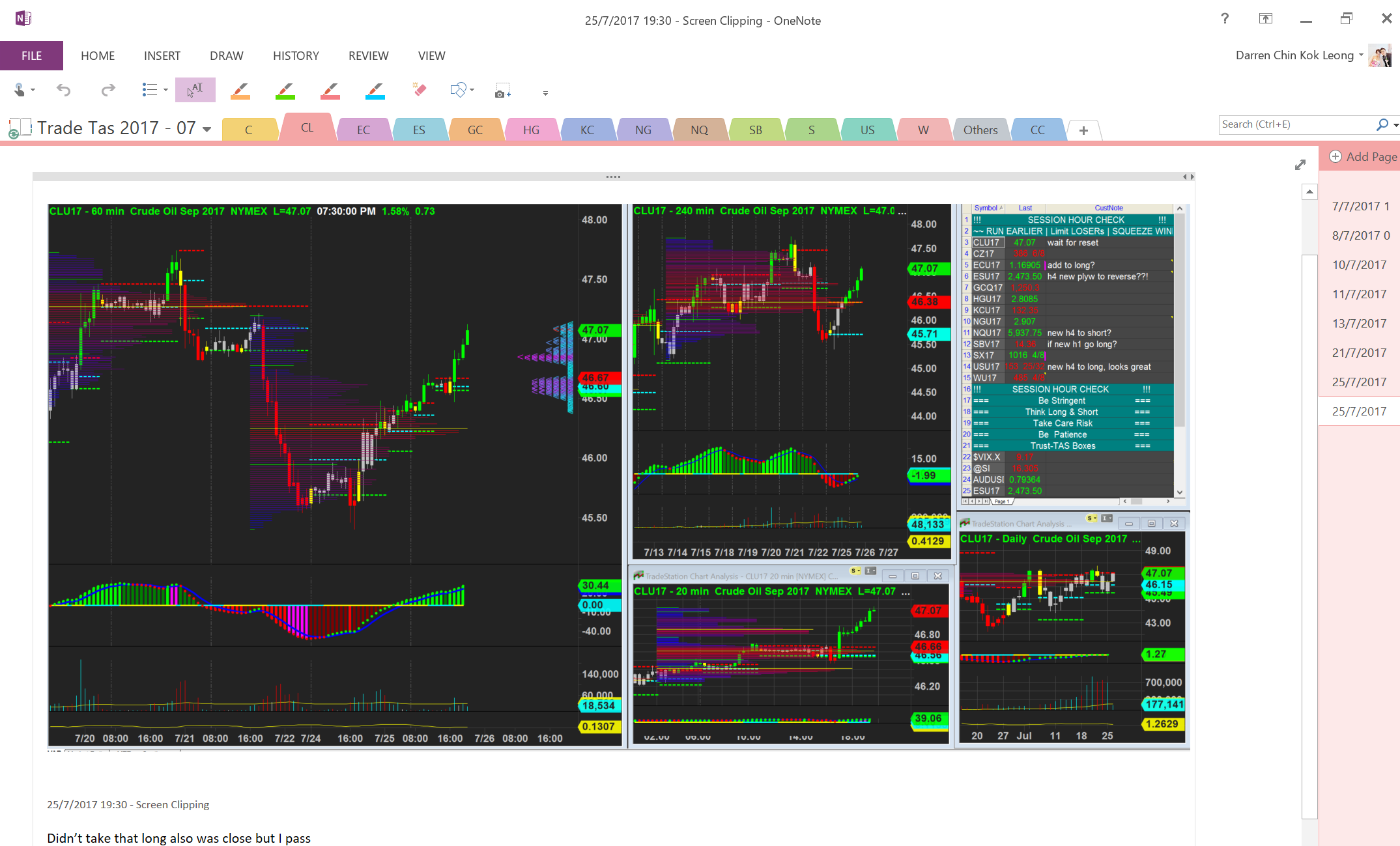Click the notebook icon beside Trade Tas
This screenshot has height=846, width=1400.
20,128
